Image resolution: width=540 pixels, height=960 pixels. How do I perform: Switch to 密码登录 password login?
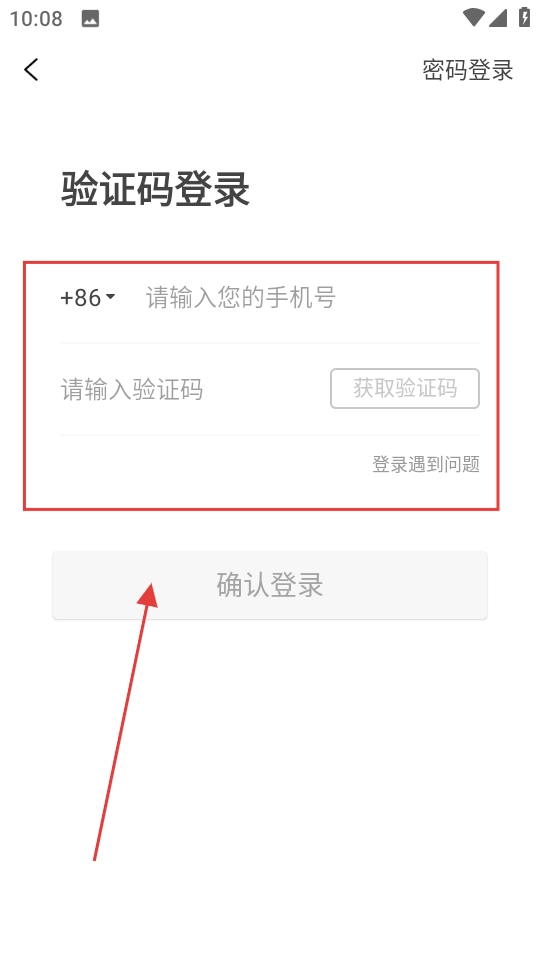[x=467, y=70]
